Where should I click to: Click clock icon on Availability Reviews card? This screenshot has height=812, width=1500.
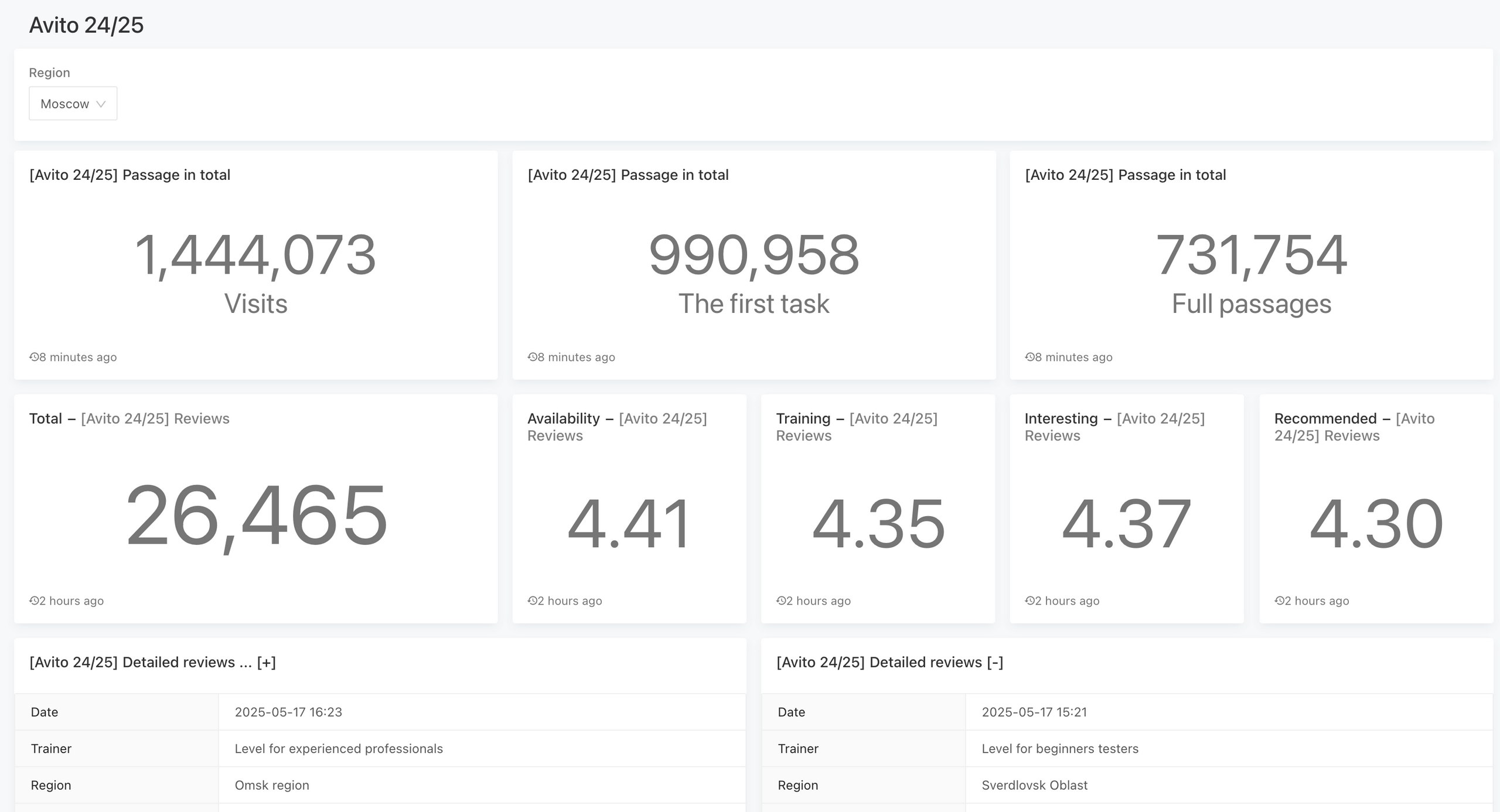[x=532, y=601]
